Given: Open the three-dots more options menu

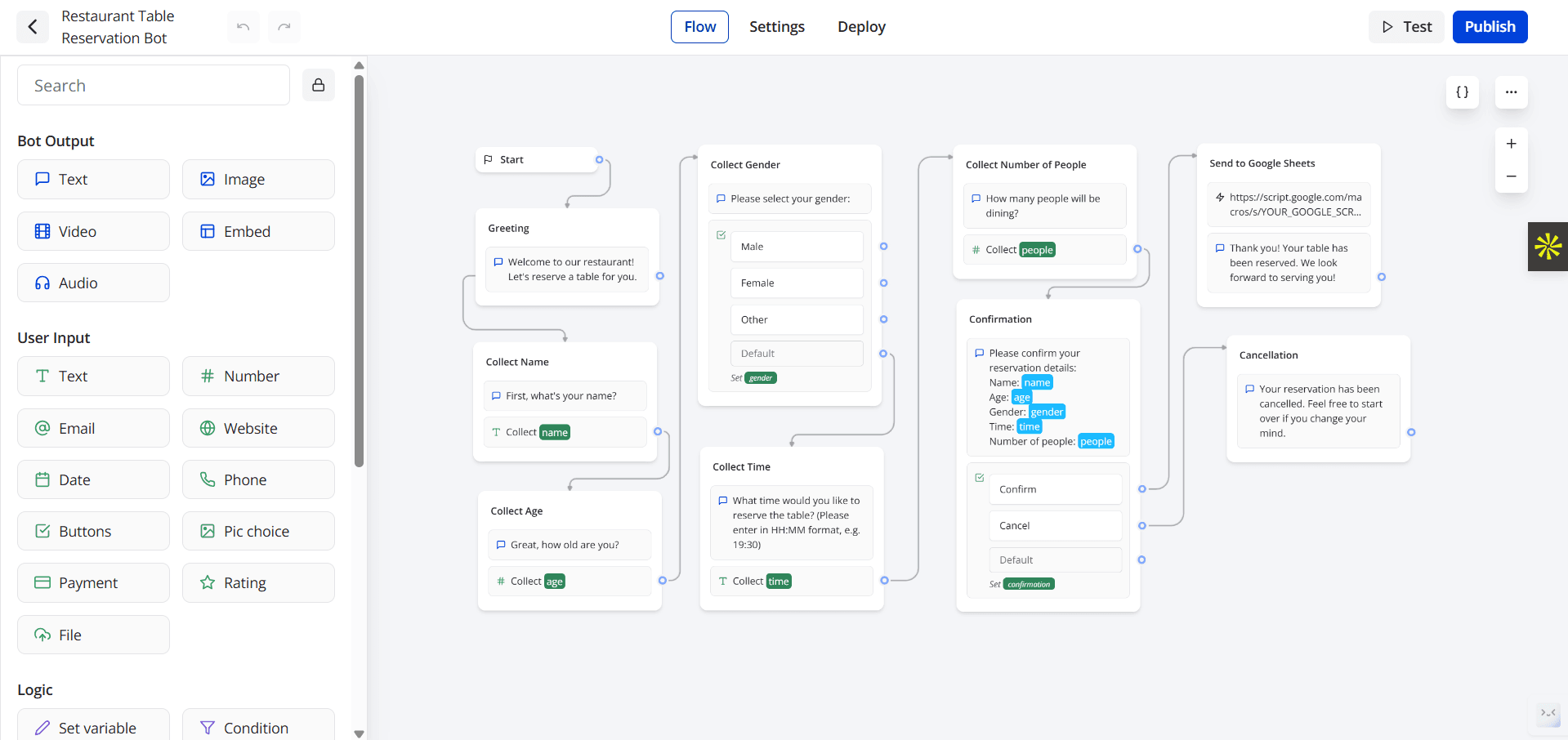Looking at the screenshot, I should [x=1511, y=92].
